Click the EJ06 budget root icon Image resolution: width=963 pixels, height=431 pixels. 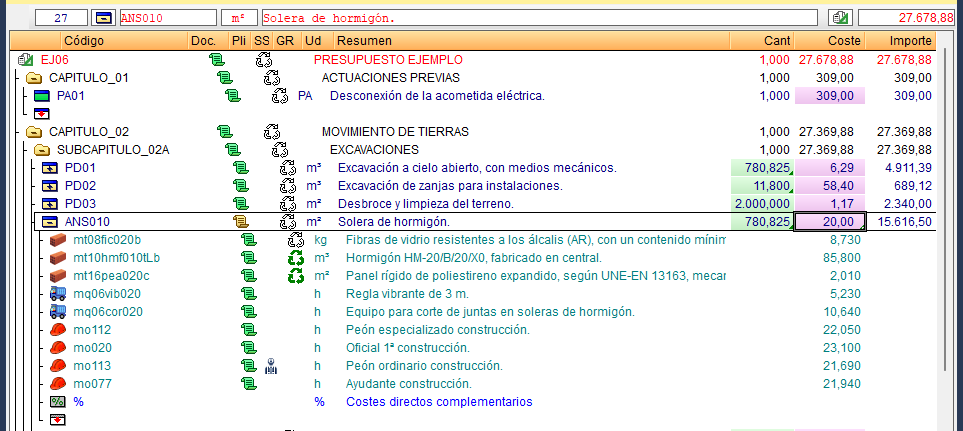25,60
